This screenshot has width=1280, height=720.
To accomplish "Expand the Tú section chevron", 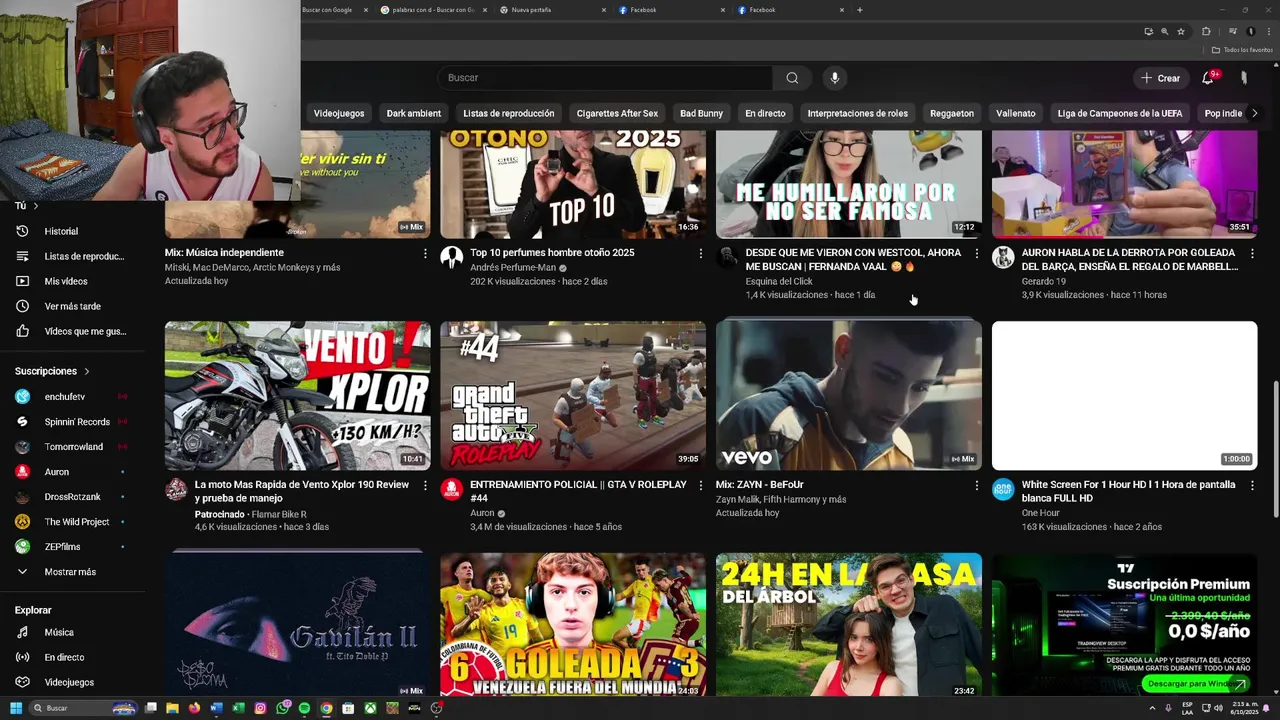I will [36, 206].
